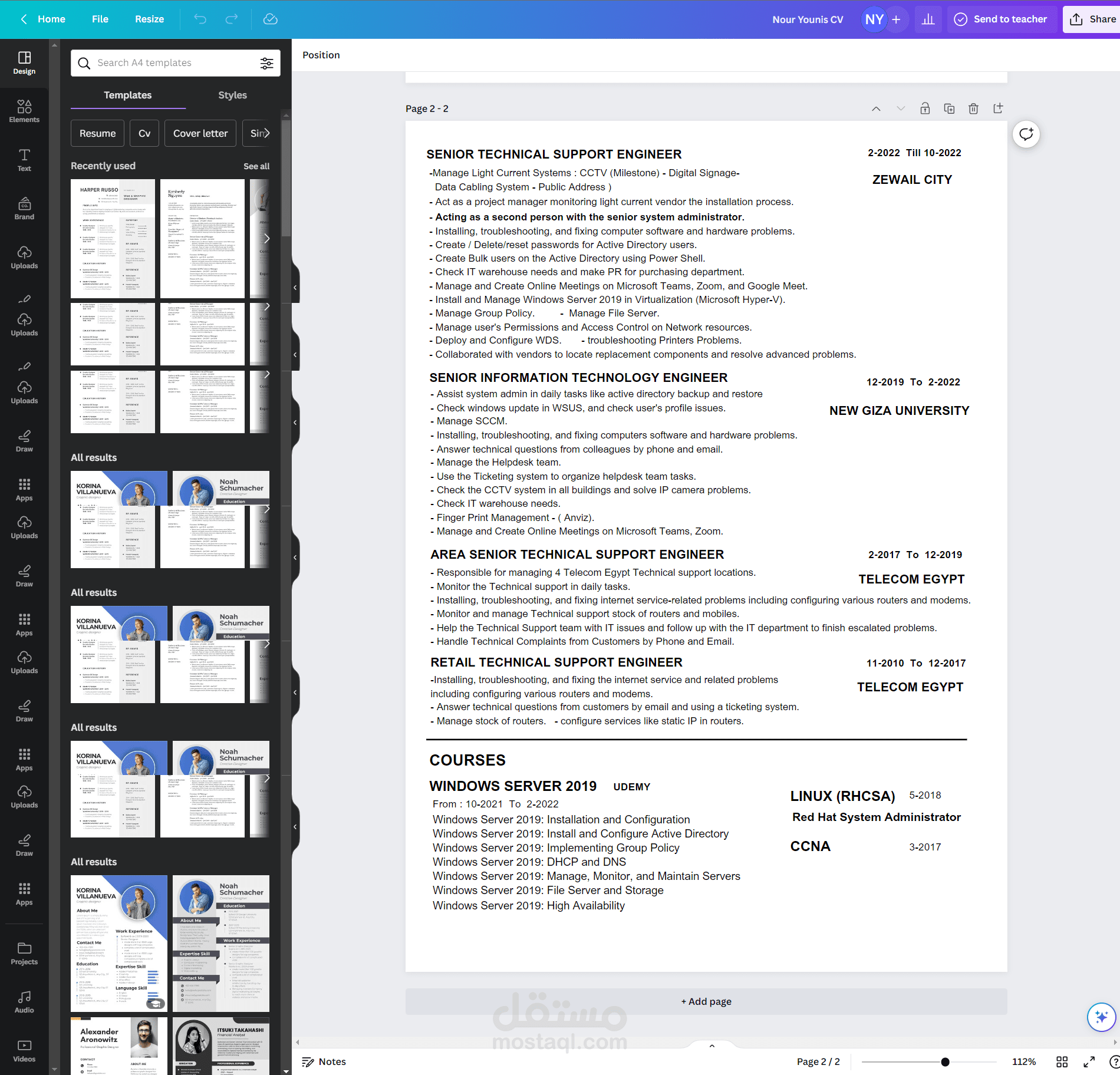
Task: Filter templates by Cv
Action: [x=144, y=133]
